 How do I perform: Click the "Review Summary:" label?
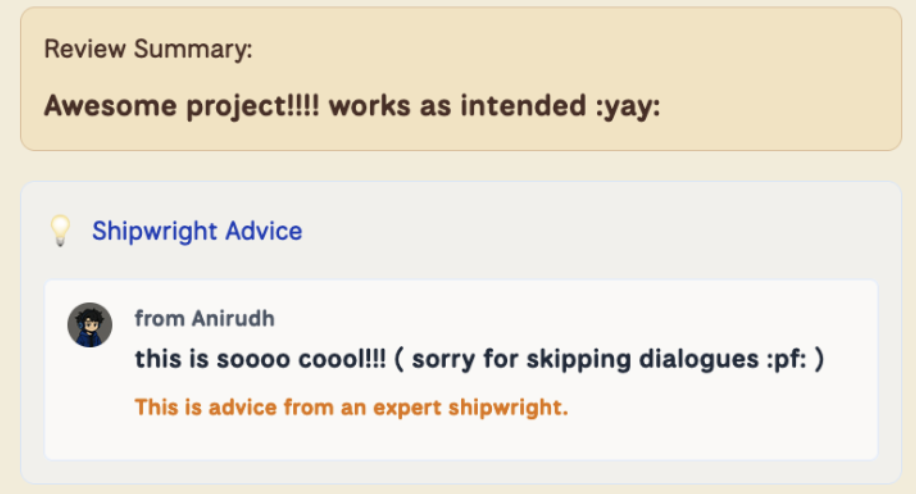click(148, 50)
